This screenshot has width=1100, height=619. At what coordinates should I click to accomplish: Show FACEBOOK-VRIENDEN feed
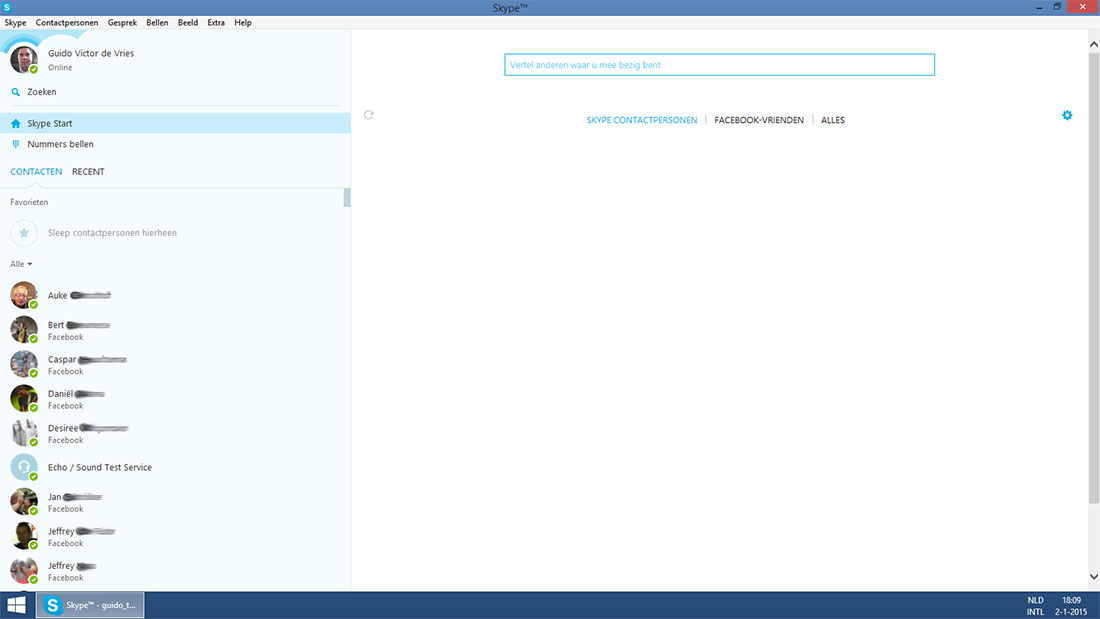[759, 120]
